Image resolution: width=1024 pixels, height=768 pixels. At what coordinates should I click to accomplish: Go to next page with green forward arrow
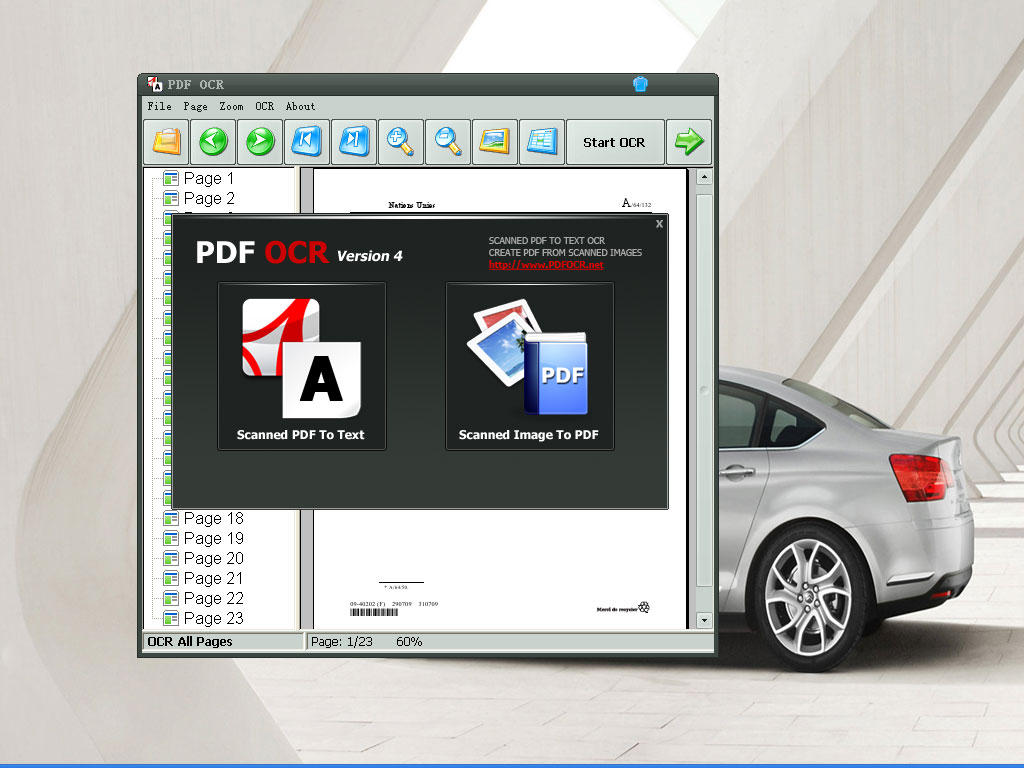[x=260, y=142]
